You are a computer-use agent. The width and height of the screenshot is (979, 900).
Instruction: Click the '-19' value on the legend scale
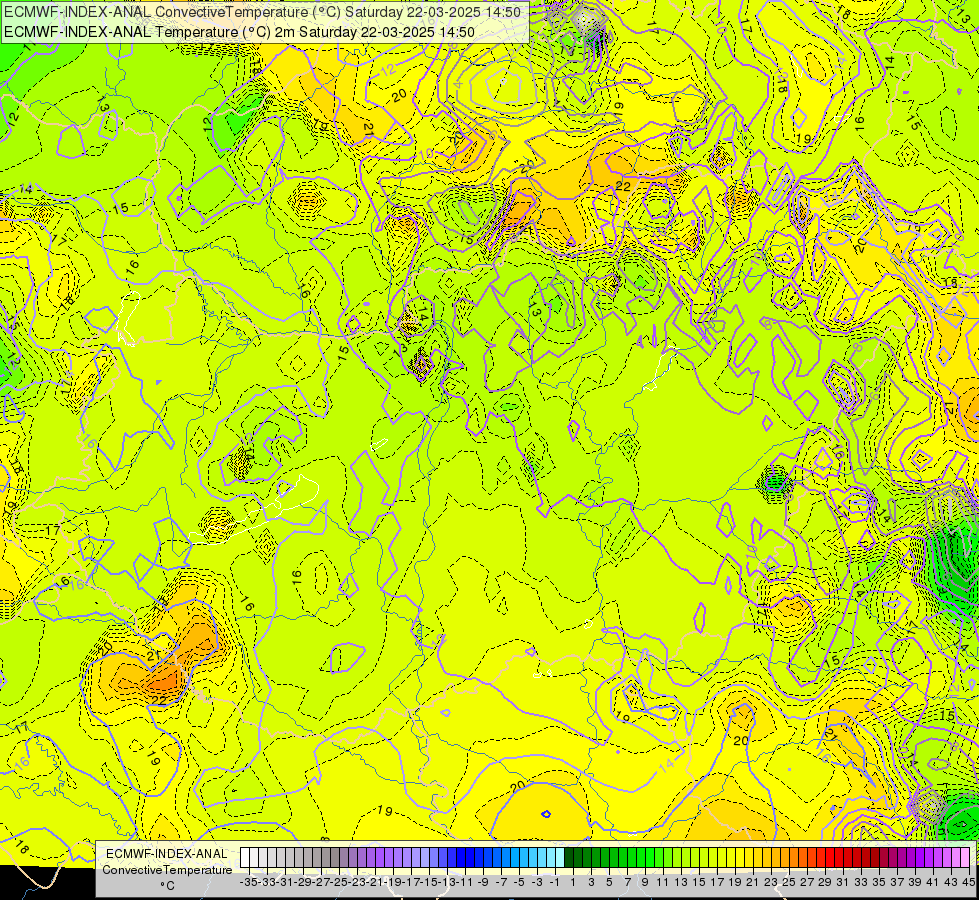pos(393,883)
